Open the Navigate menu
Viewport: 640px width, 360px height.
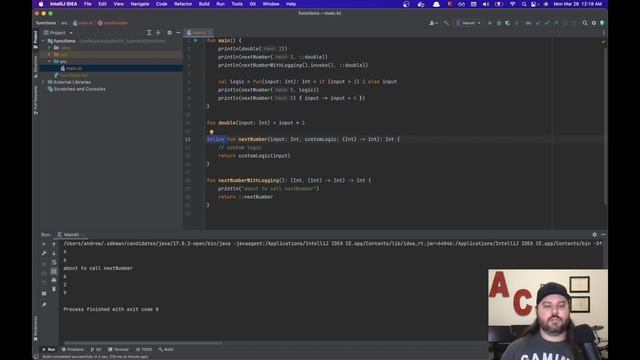tap(140, 4)
